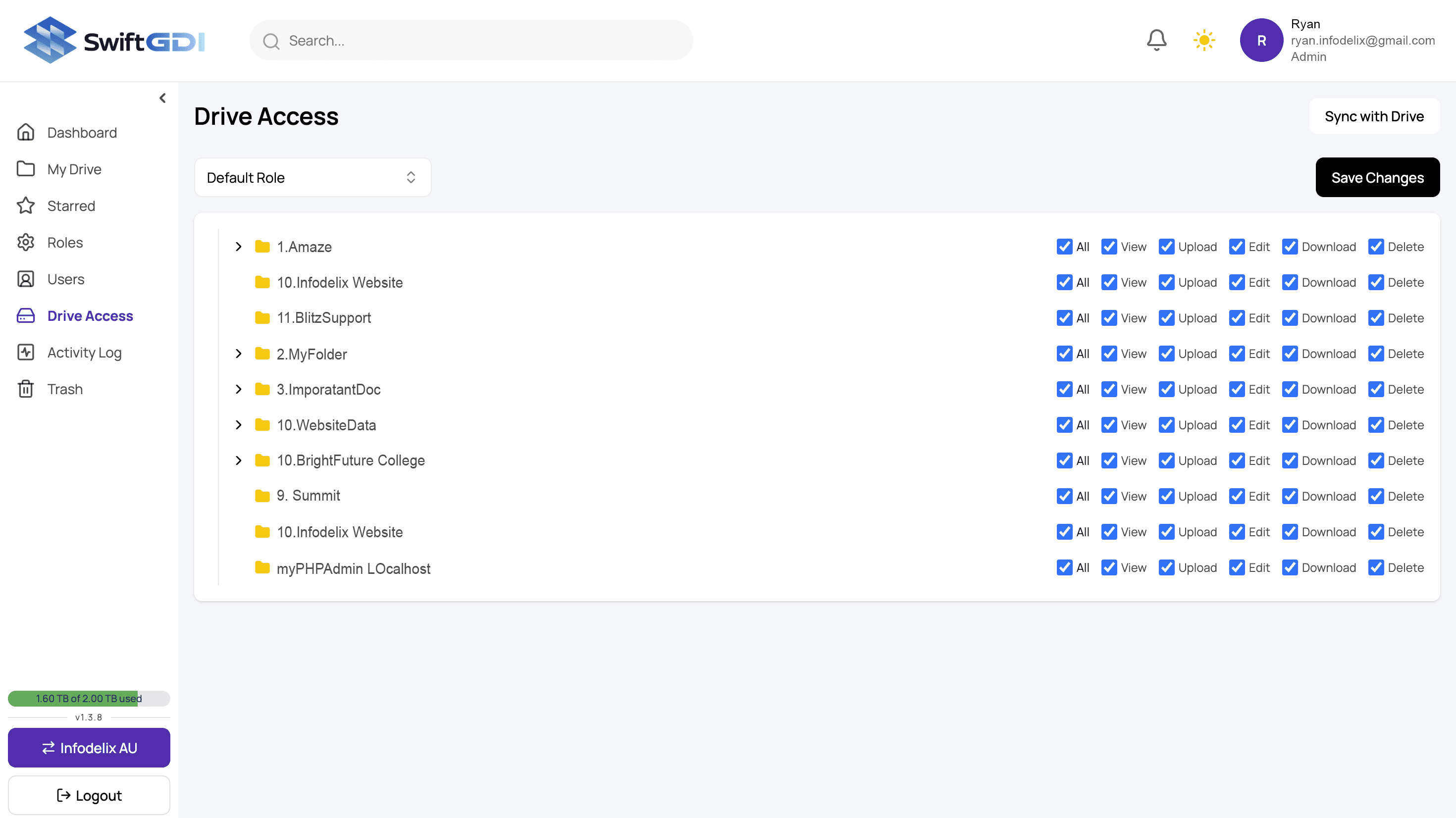Toggle the sun theme icon
The image size is (1456, 818).
[1204, 40]
